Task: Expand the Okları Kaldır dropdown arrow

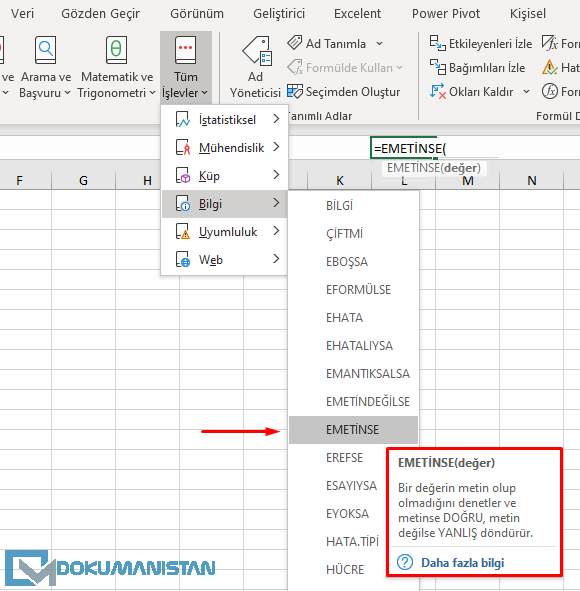Action: click(x=526, y=92)
